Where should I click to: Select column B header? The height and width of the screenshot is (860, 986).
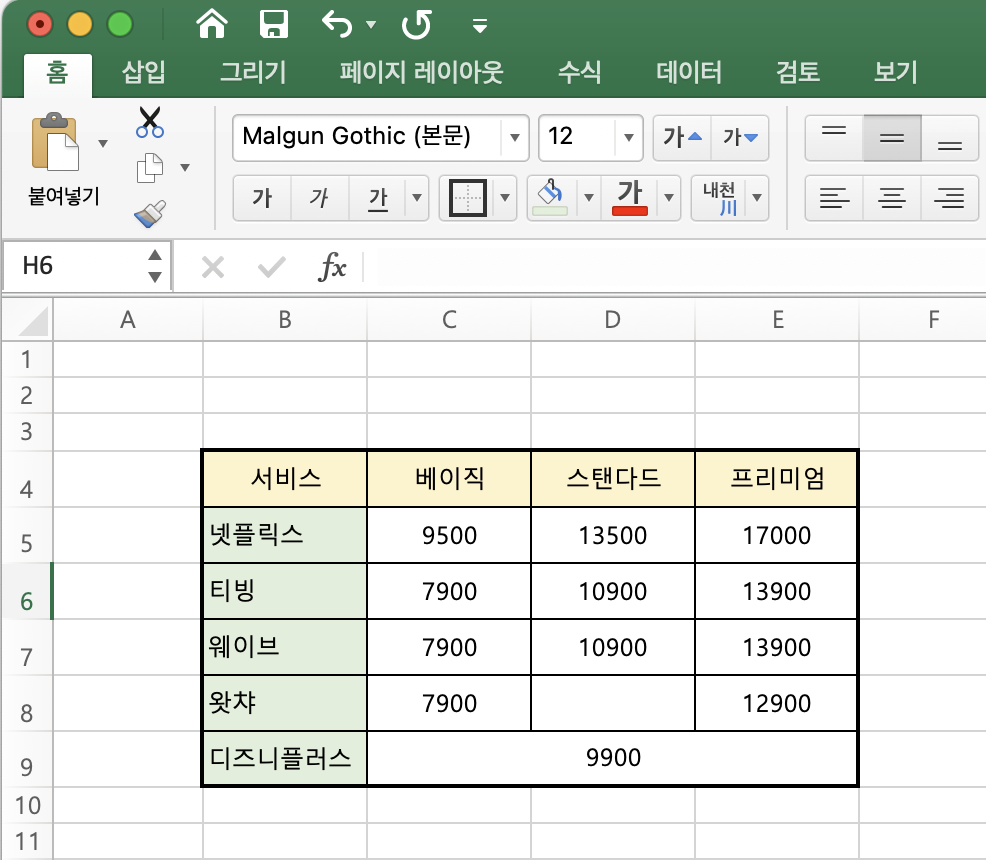pos(285,320)
